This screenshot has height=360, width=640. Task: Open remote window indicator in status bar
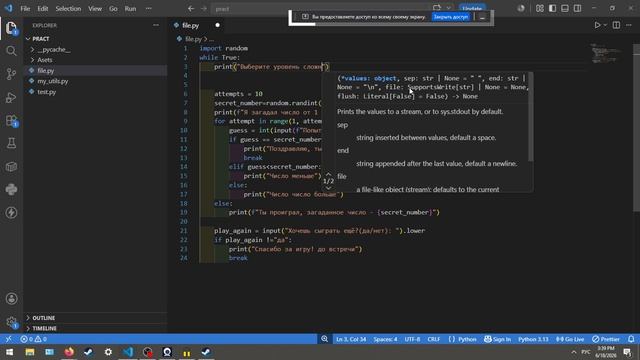[8, 339]
